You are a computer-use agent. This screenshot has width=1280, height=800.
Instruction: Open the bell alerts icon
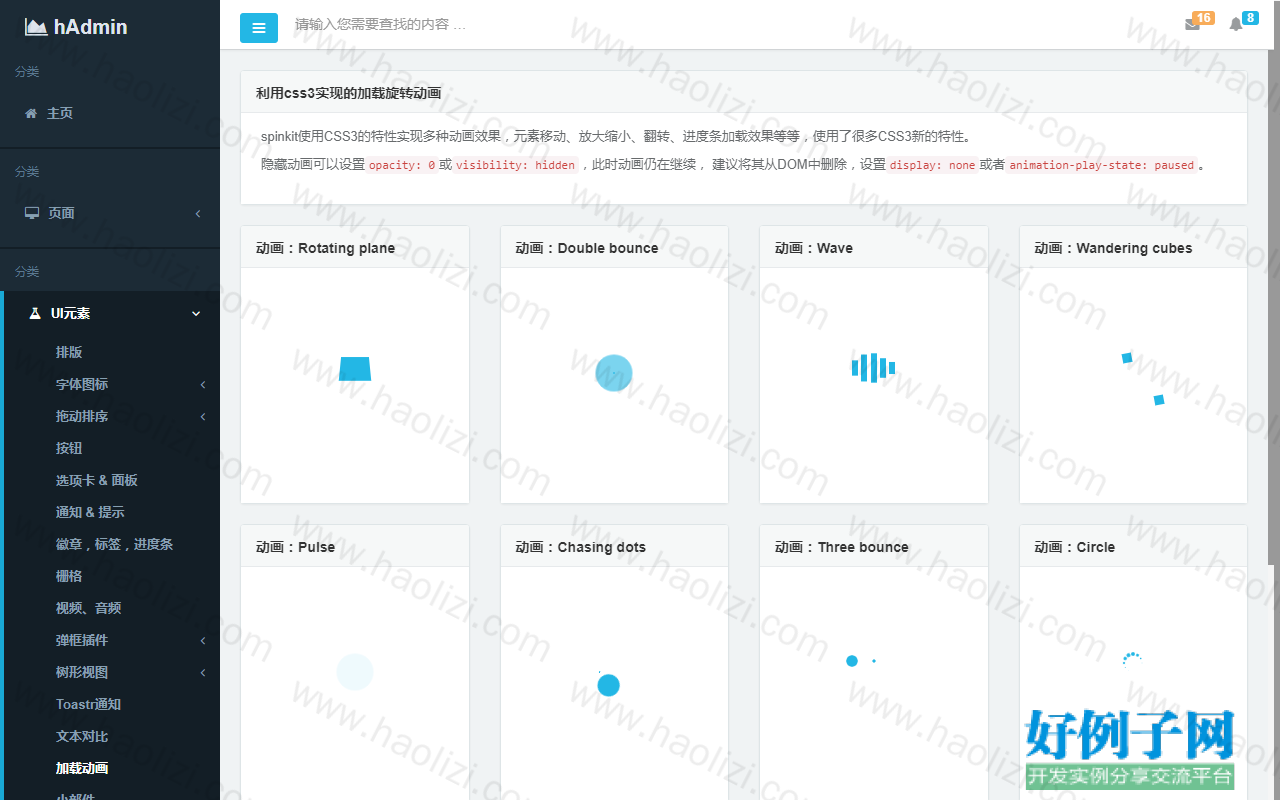pos(1236,25)
